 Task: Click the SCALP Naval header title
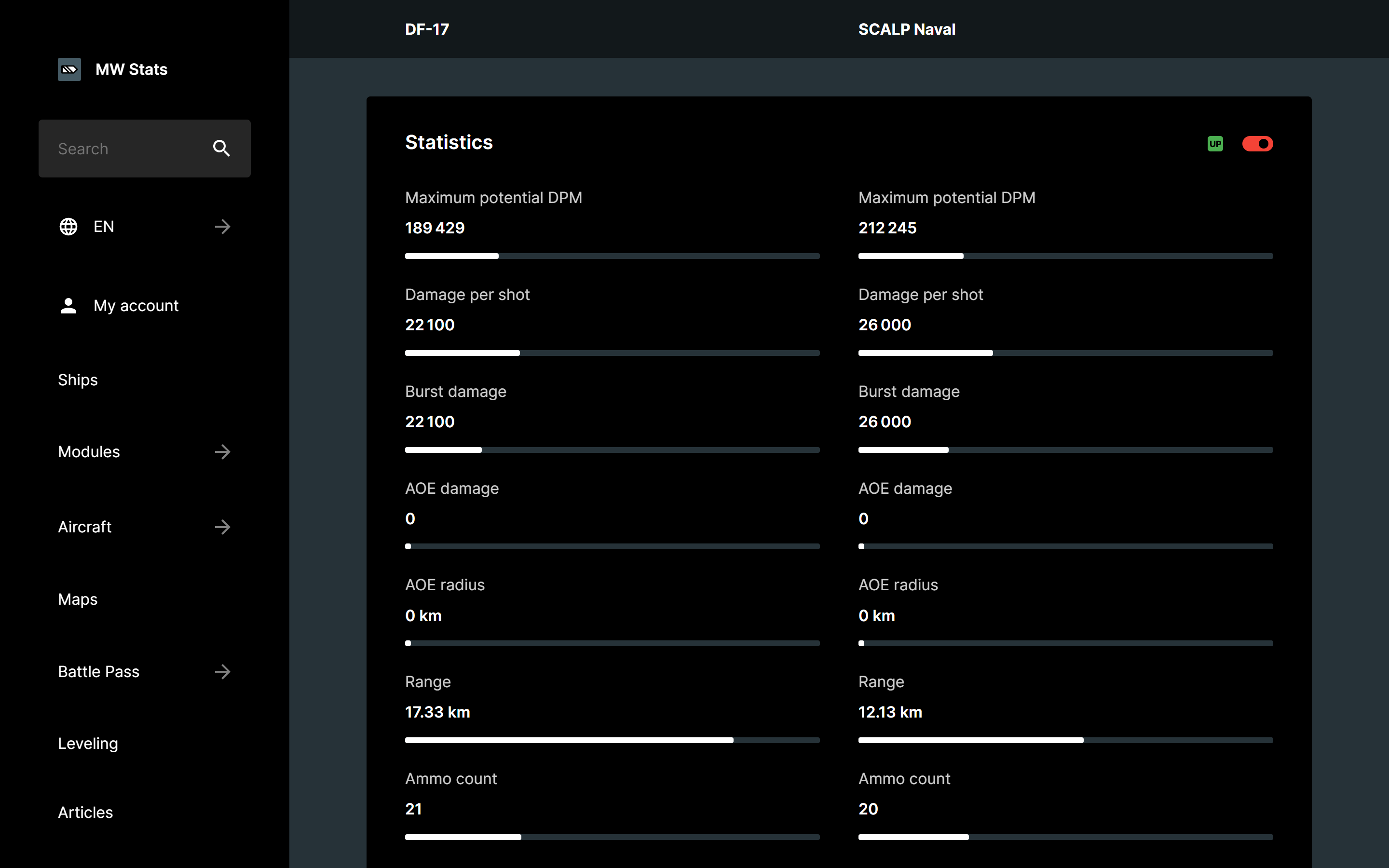[x=906, y=29]
